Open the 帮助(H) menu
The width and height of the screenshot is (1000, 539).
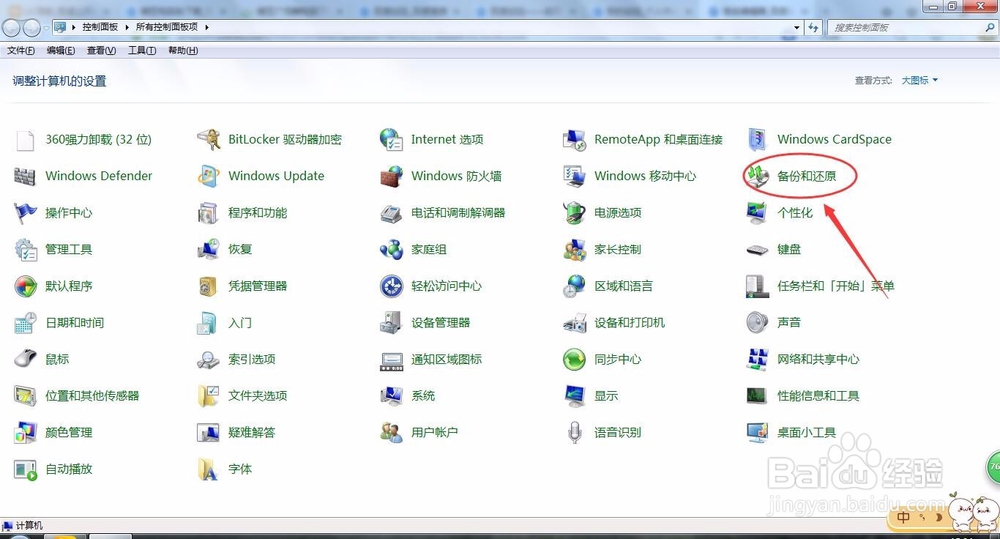point(183,50)
